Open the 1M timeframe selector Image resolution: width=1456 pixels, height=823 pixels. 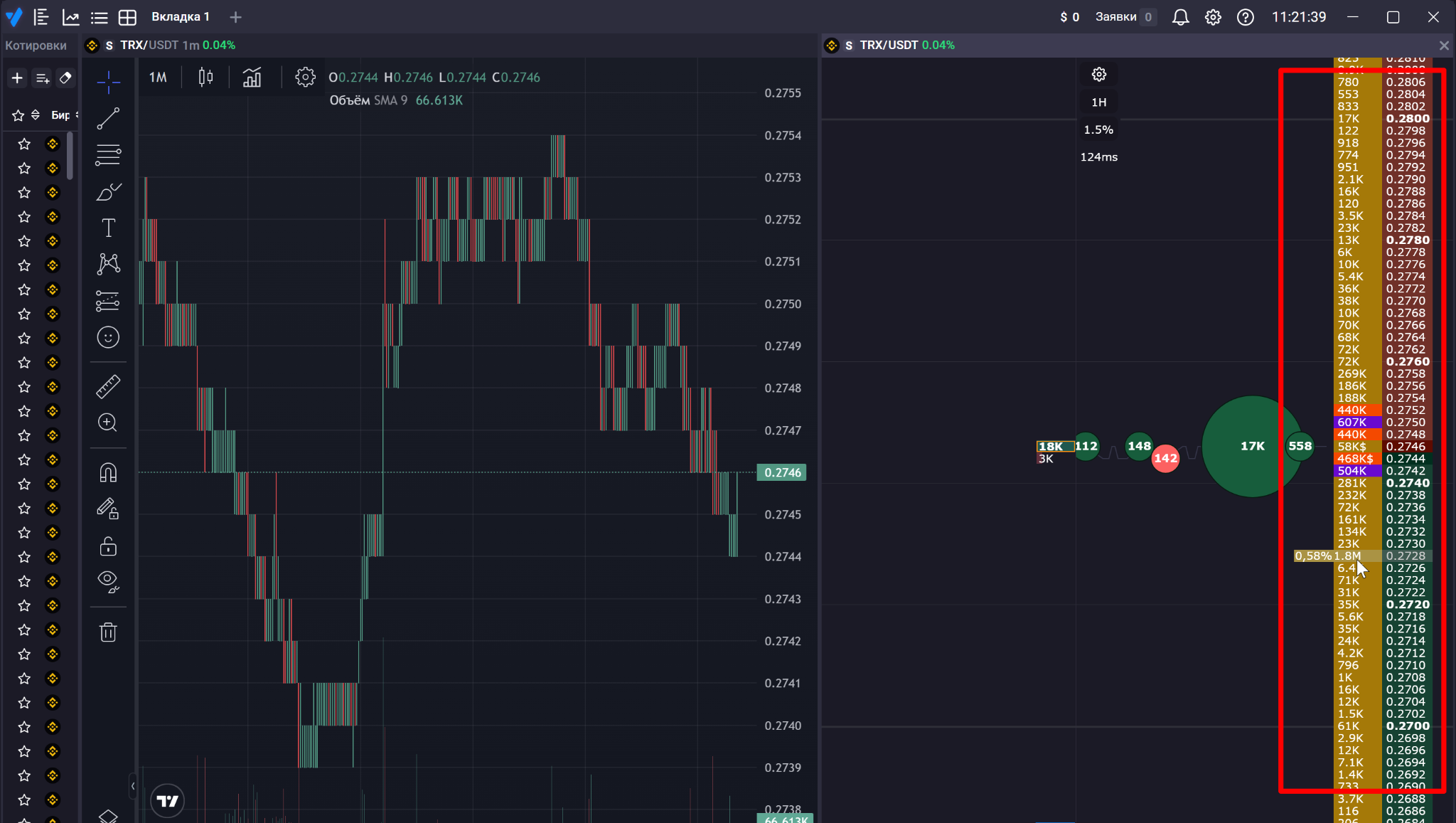158,77
